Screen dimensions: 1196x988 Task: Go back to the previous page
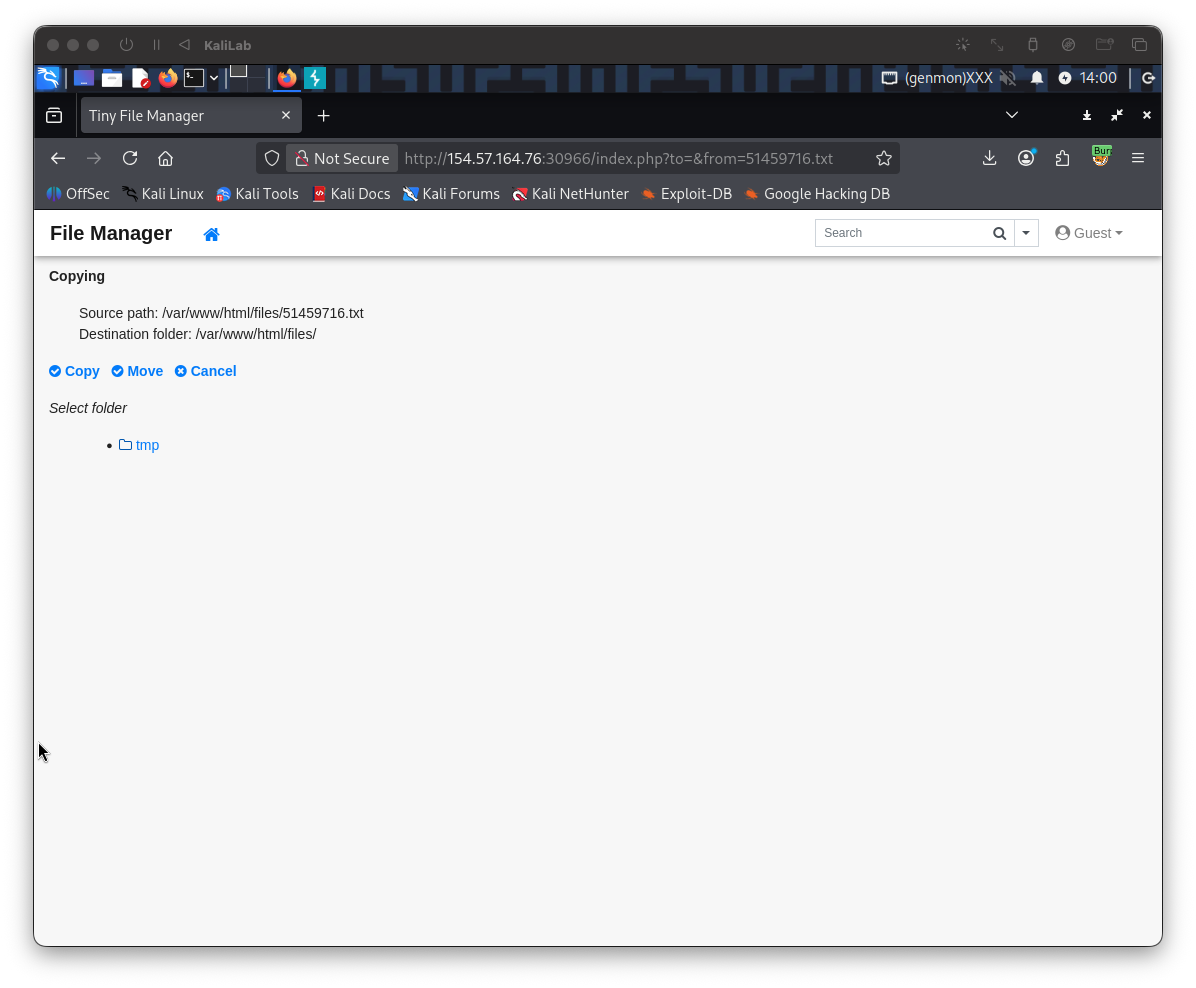(58, 158)
